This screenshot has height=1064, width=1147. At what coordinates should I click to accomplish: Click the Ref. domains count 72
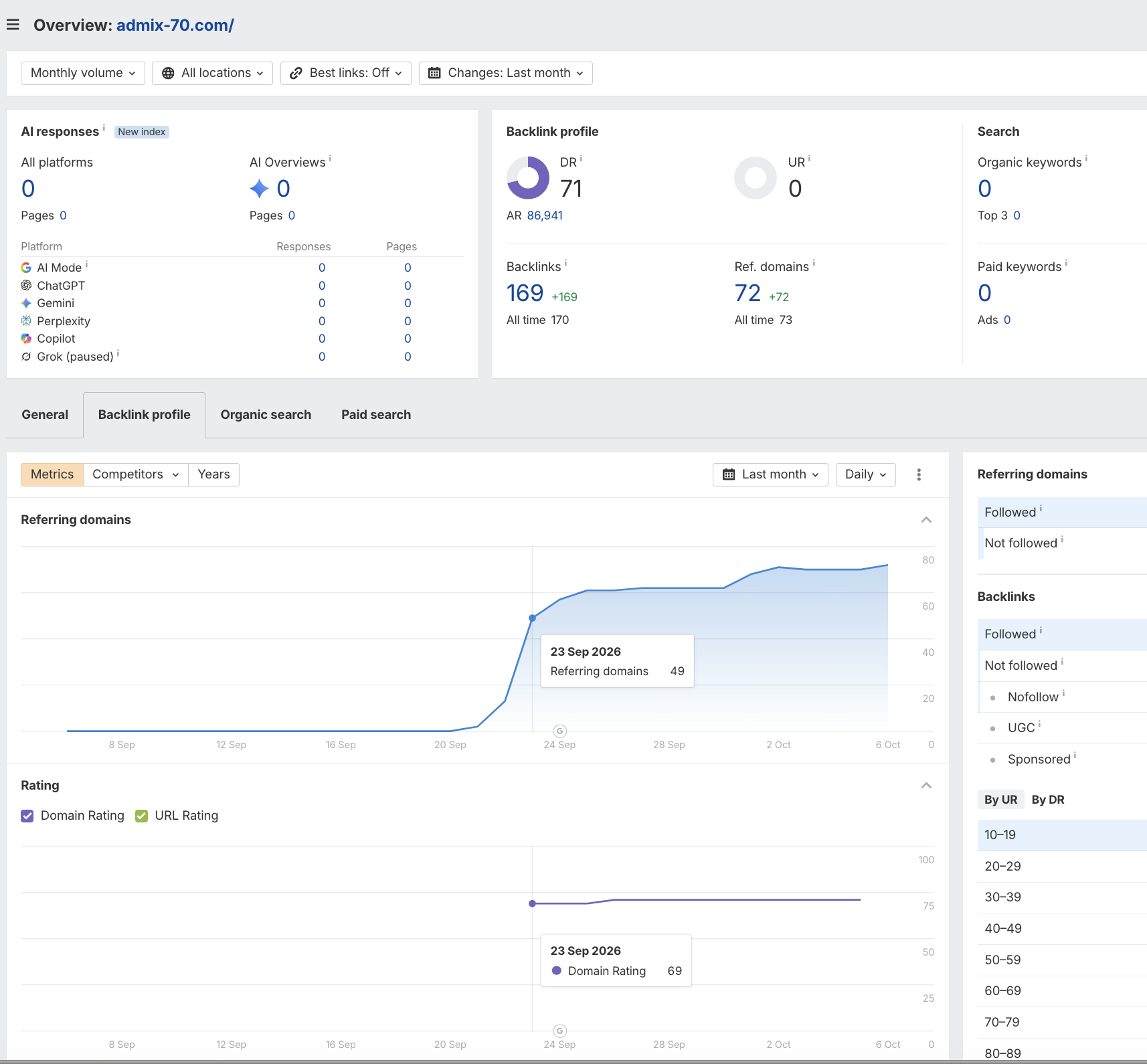tap(747, 293)
